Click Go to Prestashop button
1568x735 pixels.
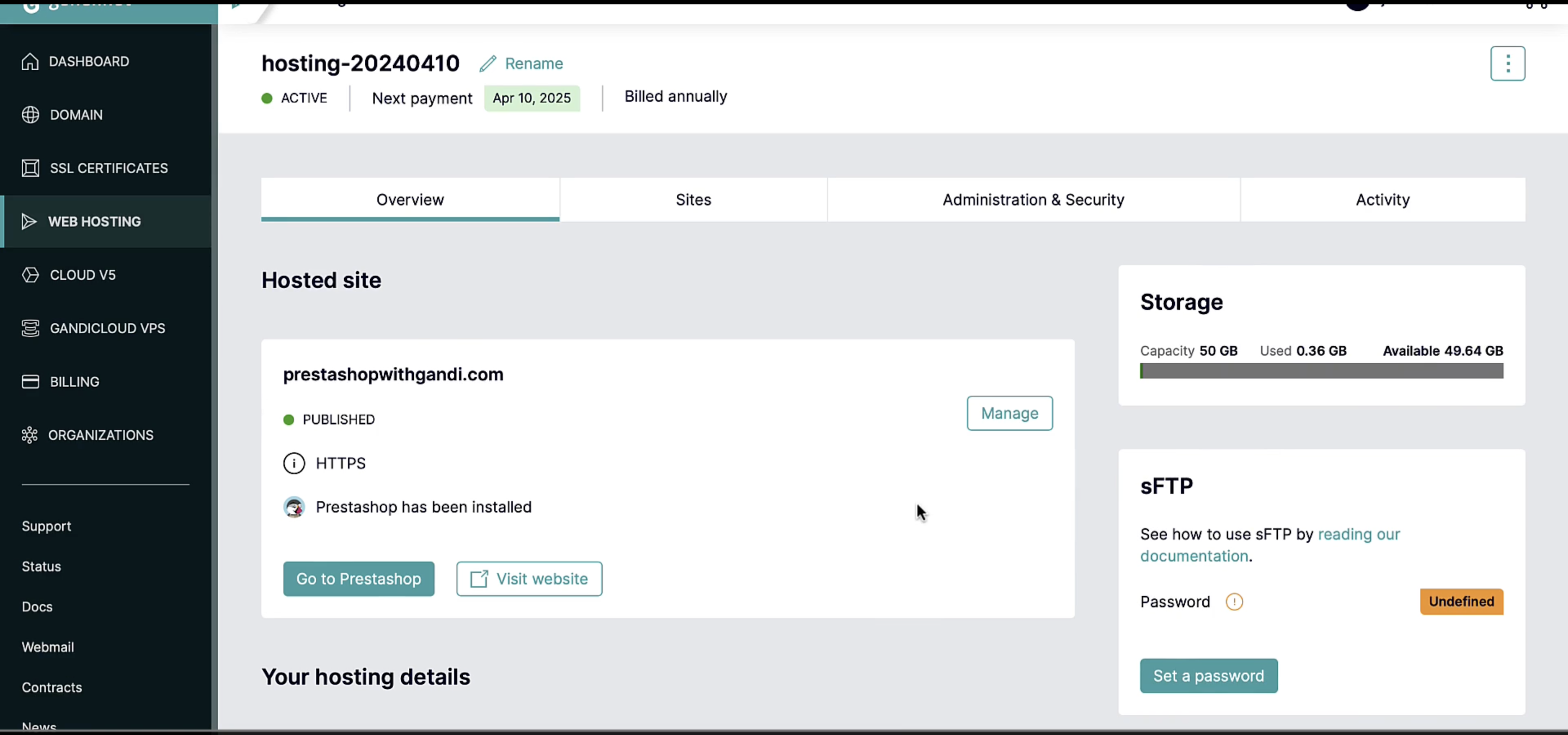(x=359, y=579)
